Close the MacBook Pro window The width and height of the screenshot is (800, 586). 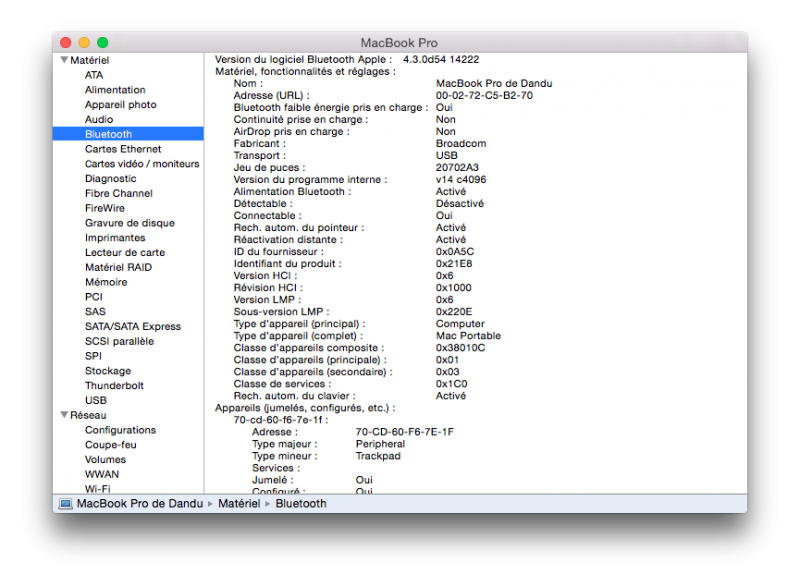(66, 43)
